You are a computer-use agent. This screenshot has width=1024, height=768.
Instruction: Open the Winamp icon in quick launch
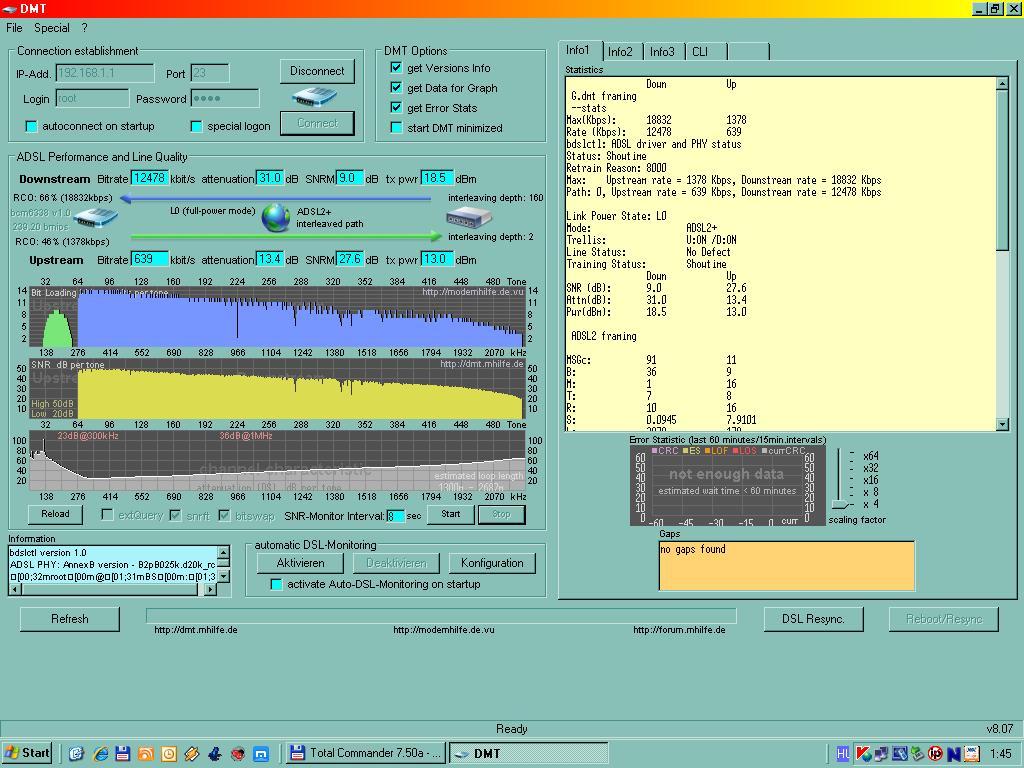click(x=191, y=753)
